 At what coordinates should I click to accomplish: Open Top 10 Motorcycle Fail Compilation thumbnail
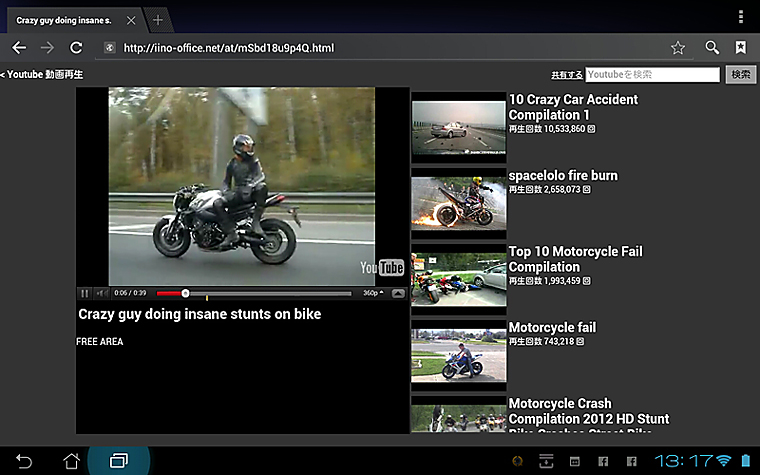[459, 279]
